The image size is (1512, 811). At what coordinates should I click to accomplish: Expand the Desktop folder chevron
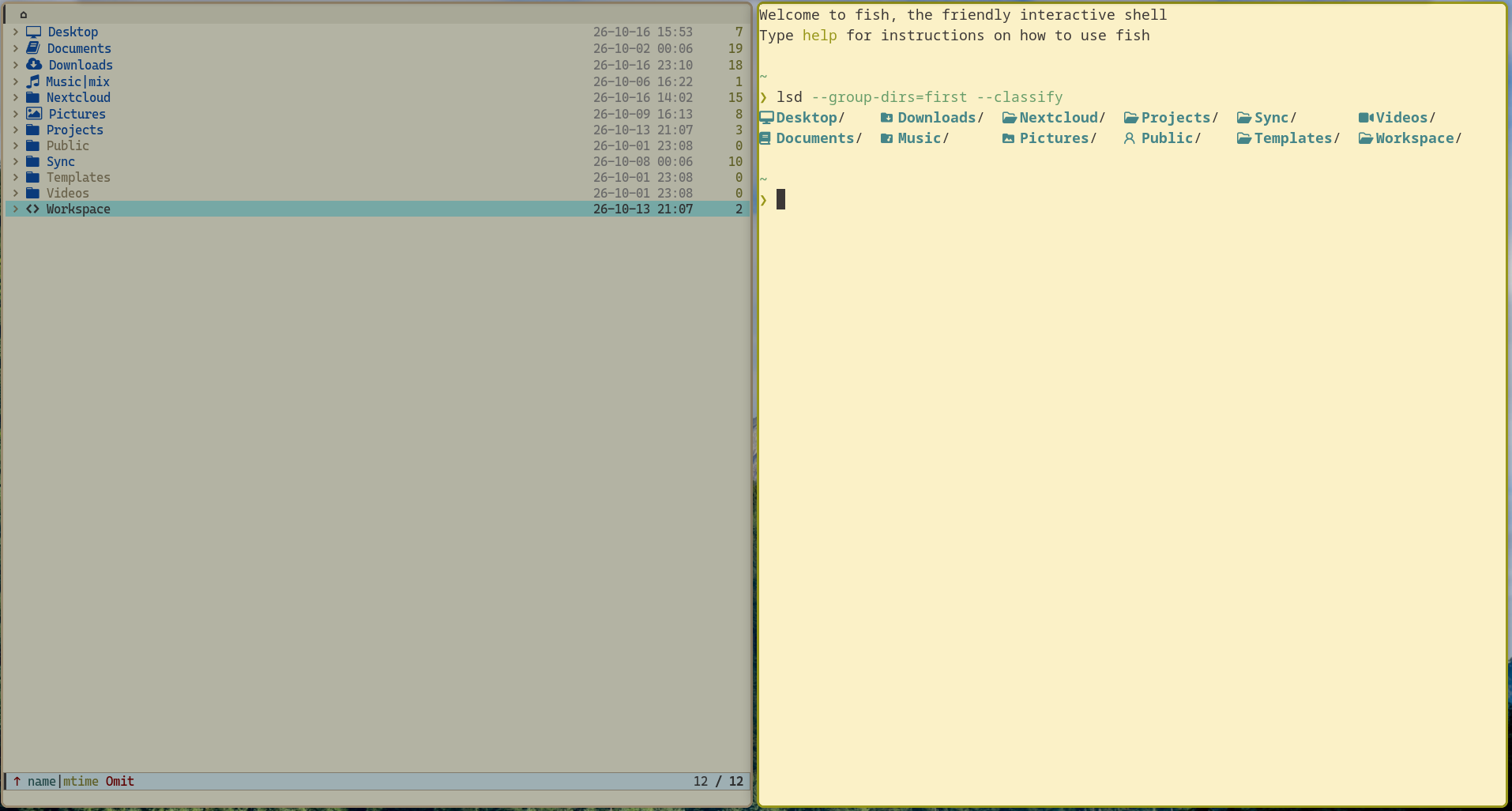coord(15,32)
